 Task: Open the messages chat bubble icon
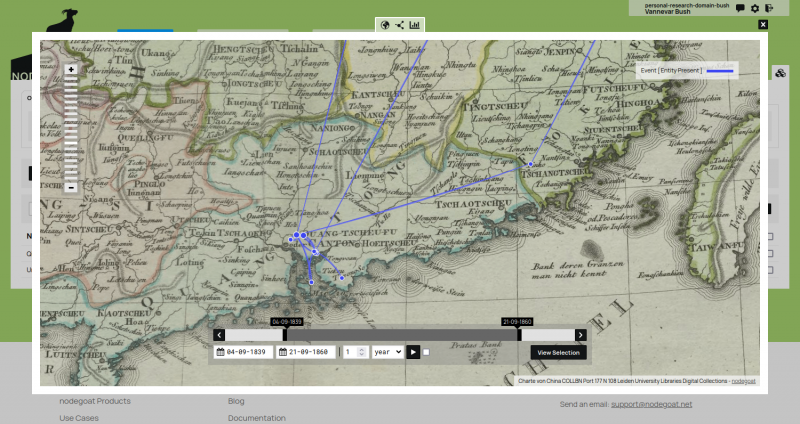coord(740,8)
